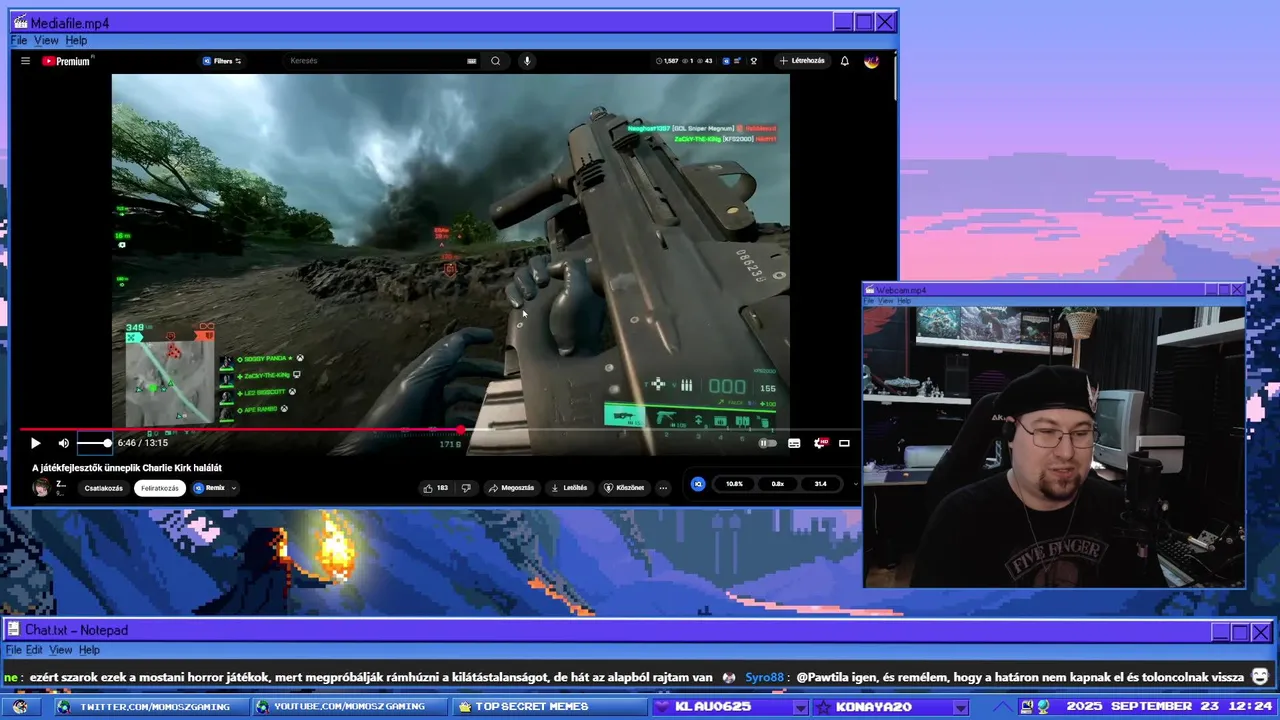Open the player settings gear icon
Viewport: 1280px width, 720px height.
coord(820,443)
